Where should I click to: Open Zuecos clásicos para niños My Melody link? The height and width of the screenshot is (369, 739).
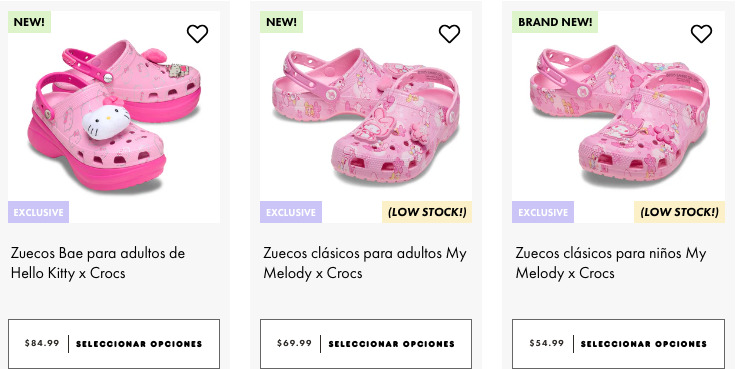pyautogui.click(x=611, y=263)
